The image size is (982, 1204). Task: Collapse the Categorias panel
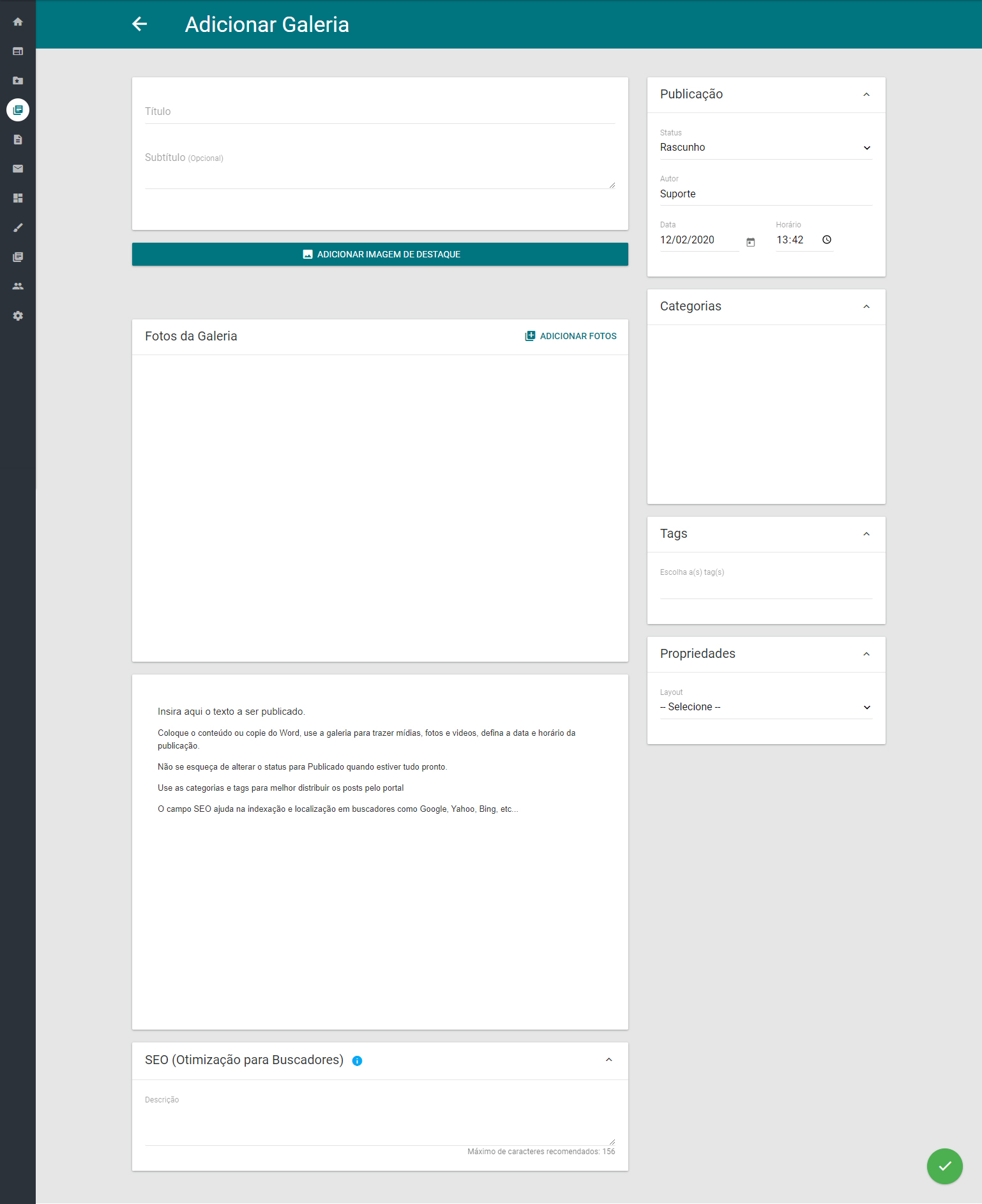[x=866, y=307]
